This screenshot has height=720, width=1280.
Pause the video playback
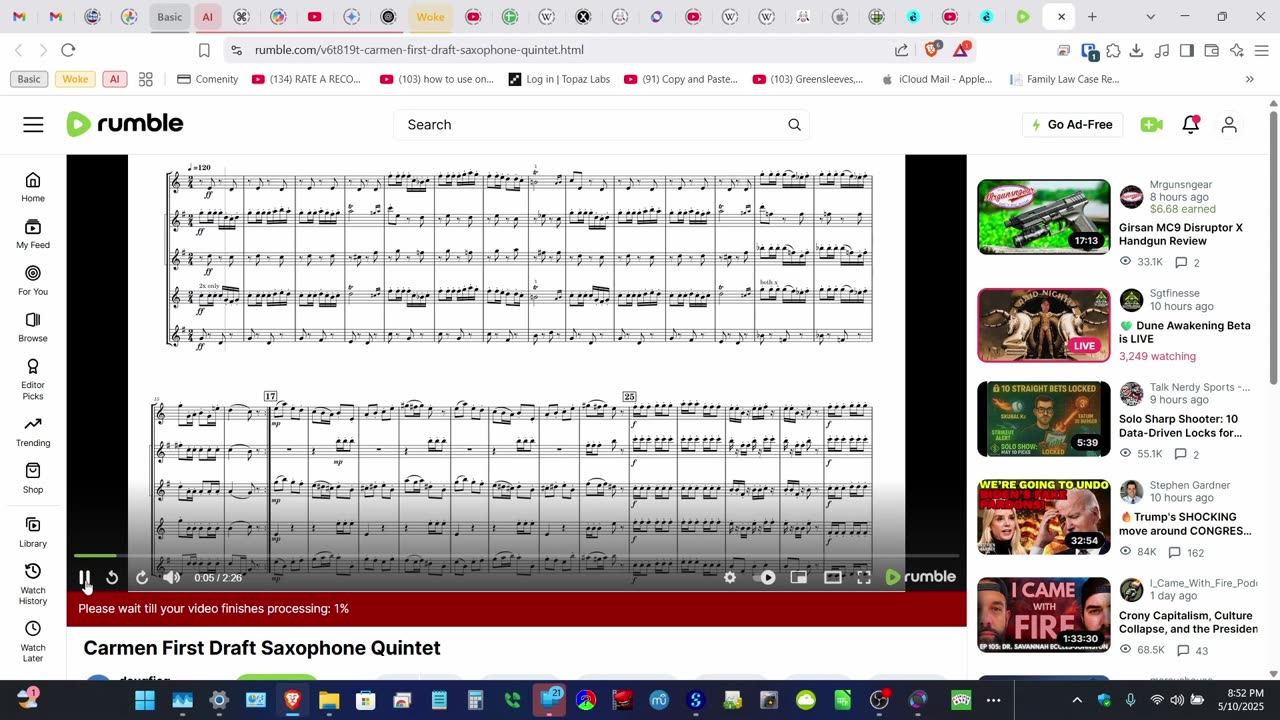(x=85, y=577)
